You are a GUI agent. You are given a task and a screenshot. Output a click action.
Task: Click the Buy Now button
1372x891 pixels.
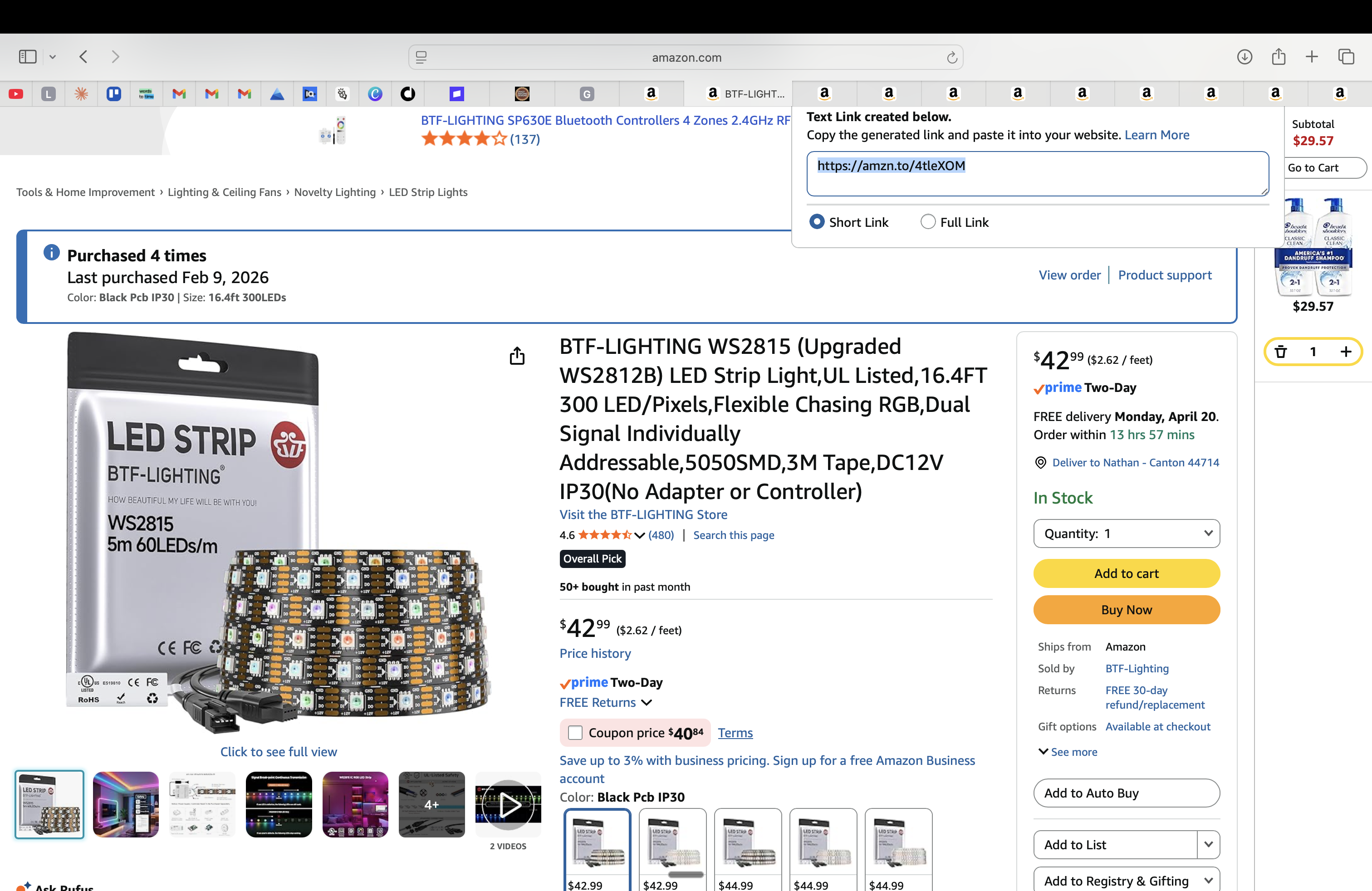point(1127,609)
